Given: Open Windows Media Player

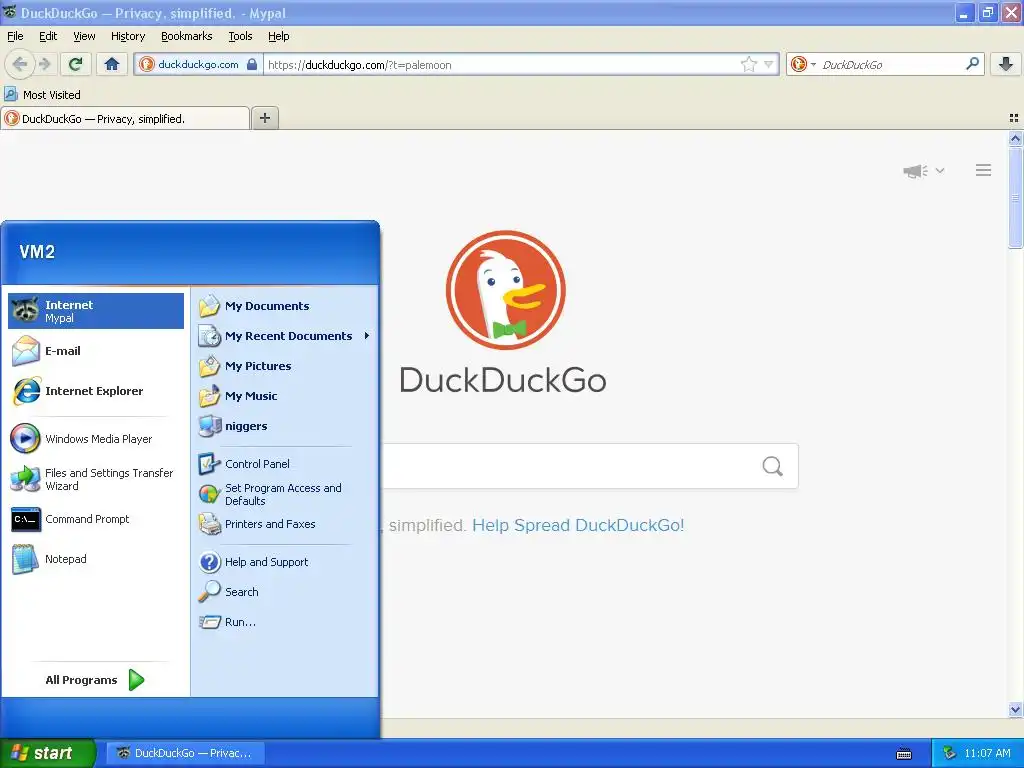Looking at the screenshot, I should tap(96, 439).
